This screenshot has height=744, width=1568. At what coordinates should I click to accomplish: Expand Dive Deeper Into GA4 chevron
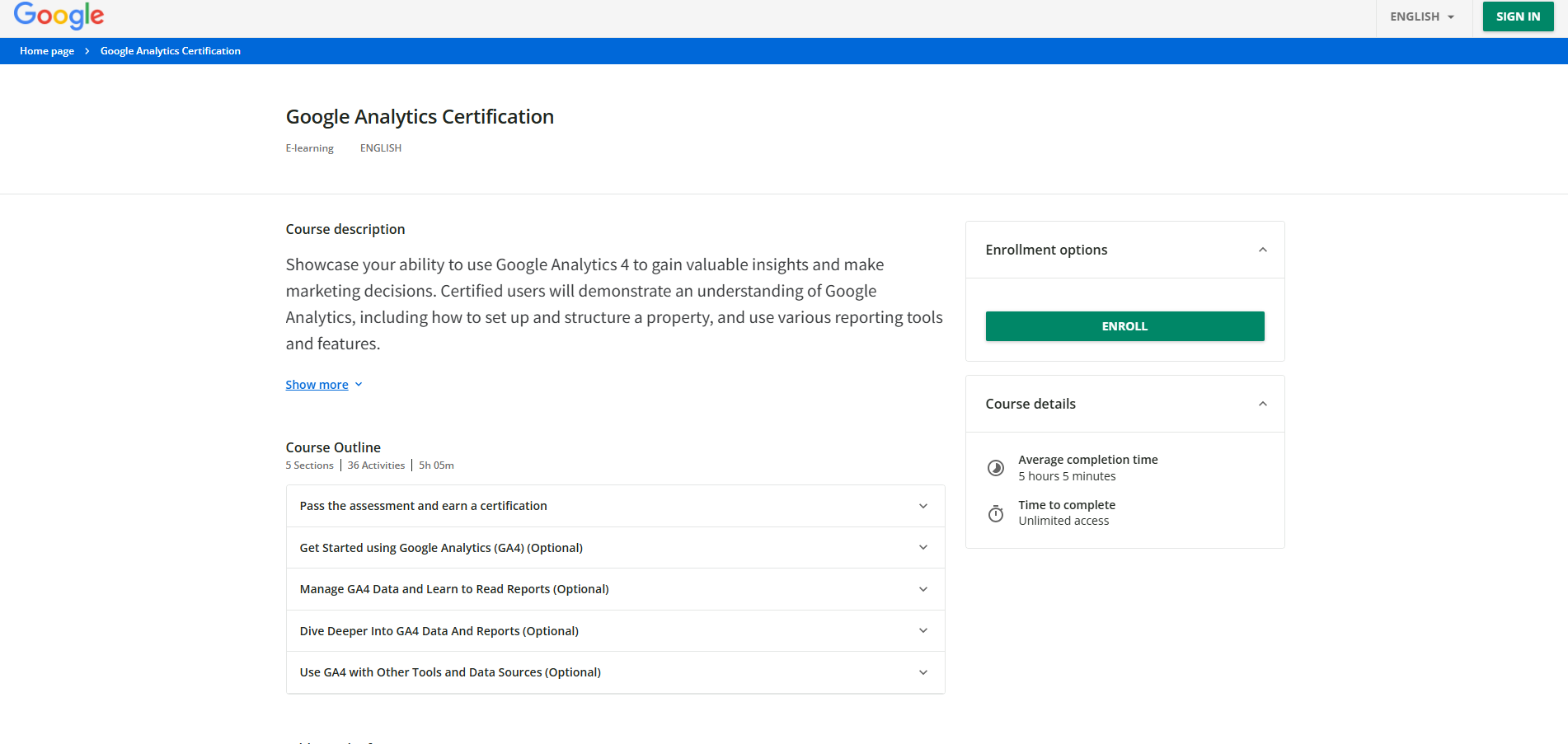click(x=923, y=631)
